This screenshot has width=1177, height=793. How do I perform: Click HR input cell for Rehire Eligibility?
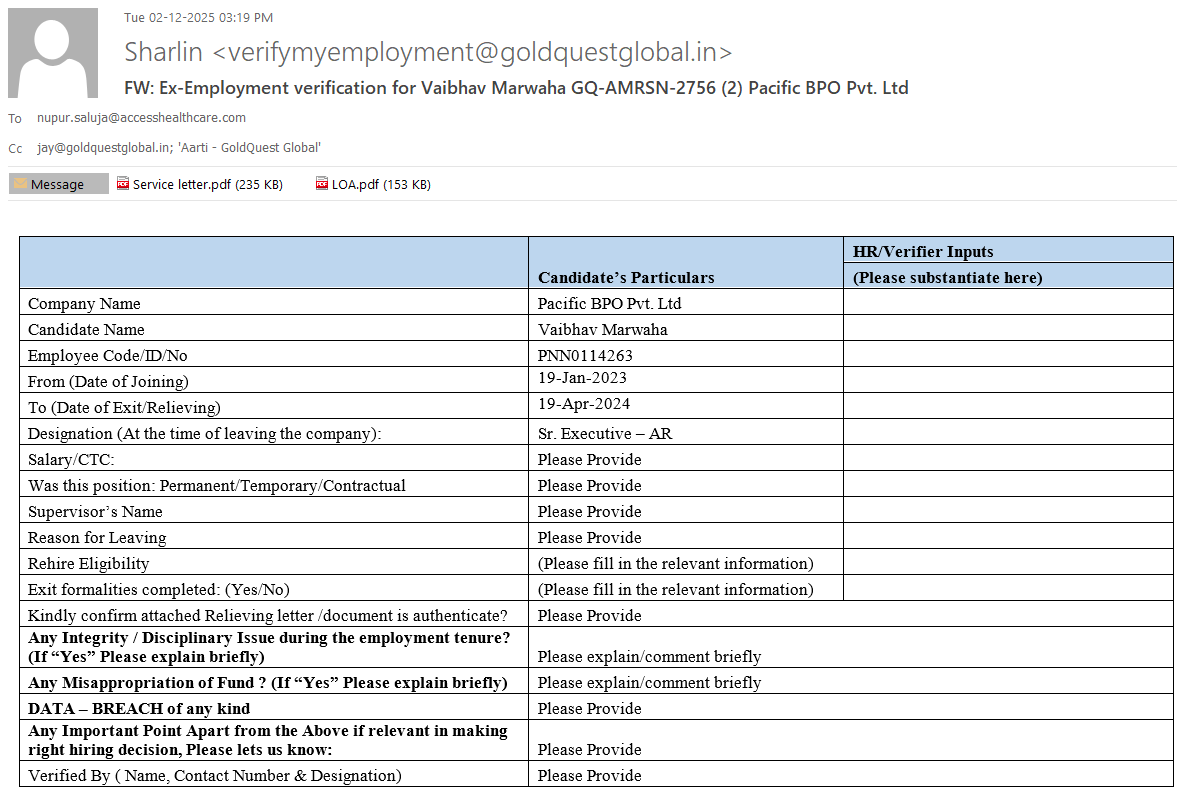tap(1007, 563)
